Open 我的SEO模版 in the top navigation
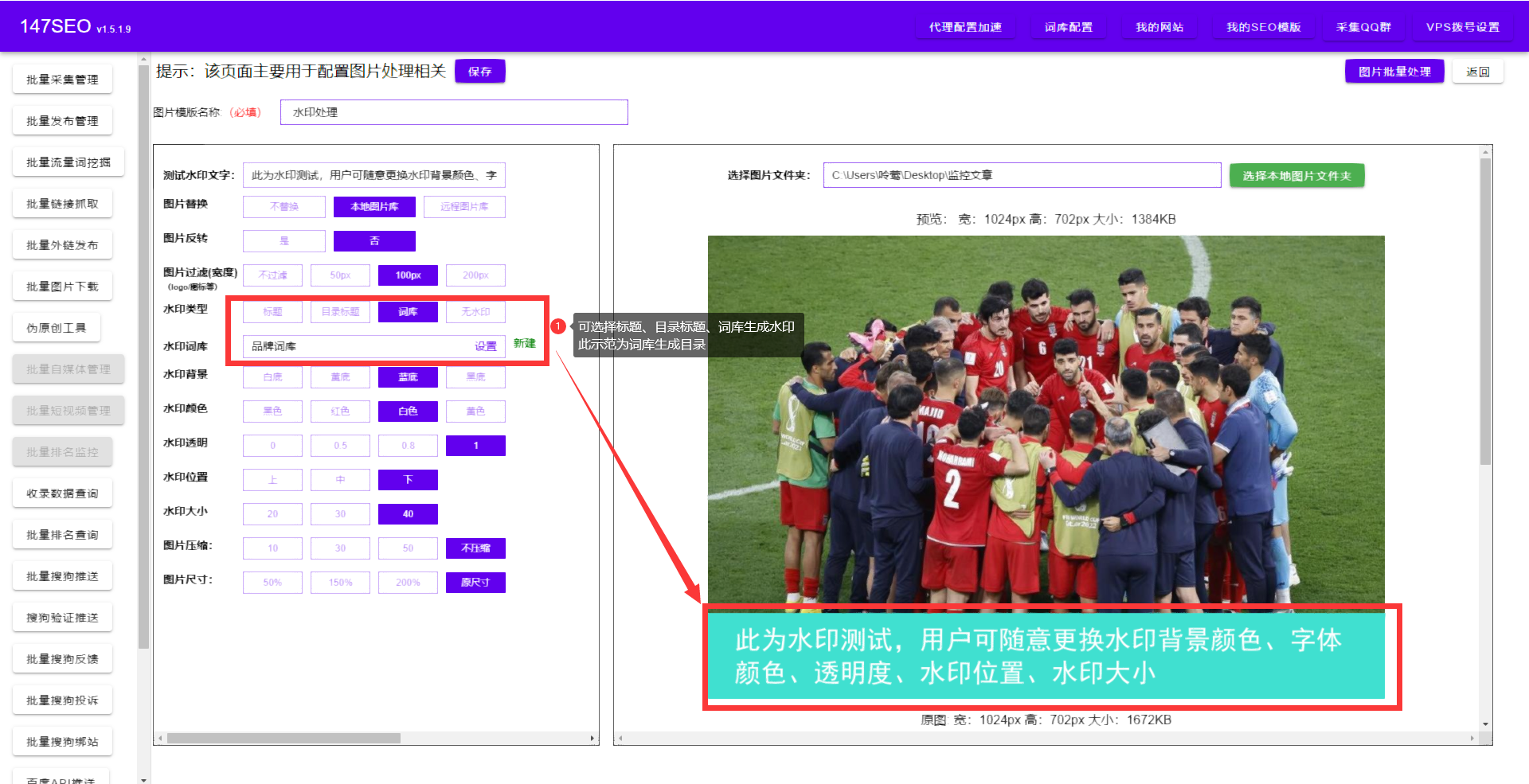Image resolution: width=1529 pixels, height=784 pixels. 1263,27
